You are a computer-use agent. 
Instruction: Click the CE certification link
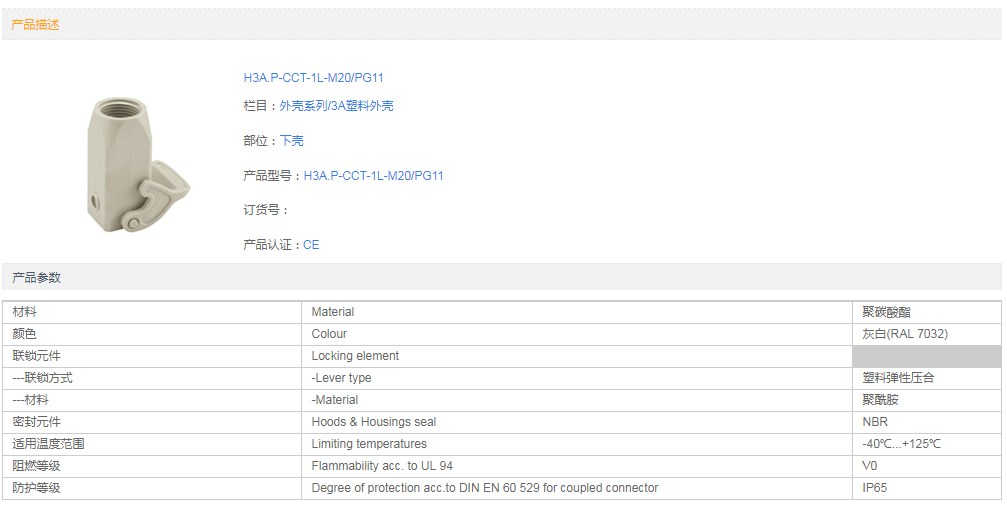pyautogui.click(x=311, y=245)
